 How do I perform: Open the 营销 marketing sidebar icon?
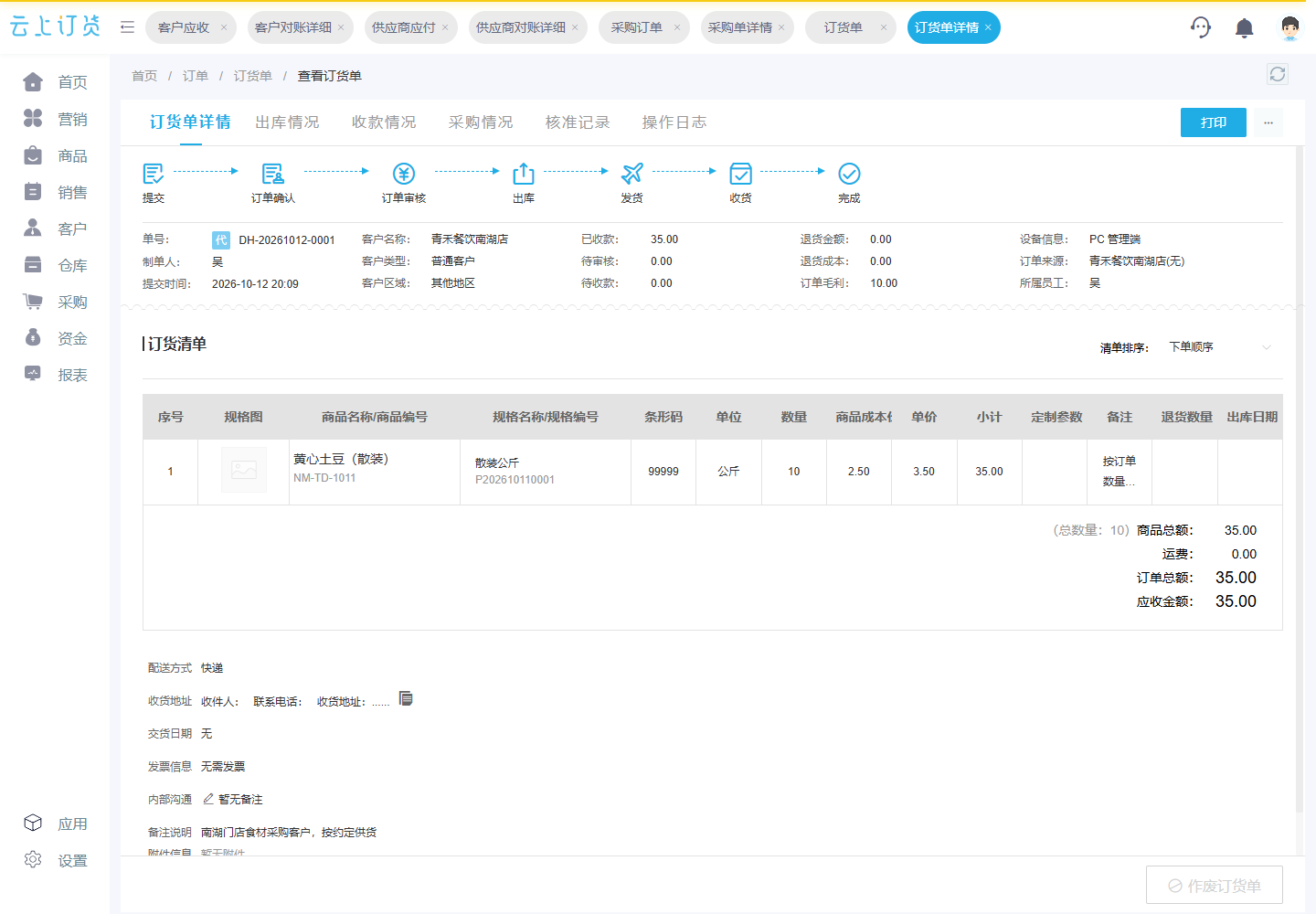click(33, 119)
